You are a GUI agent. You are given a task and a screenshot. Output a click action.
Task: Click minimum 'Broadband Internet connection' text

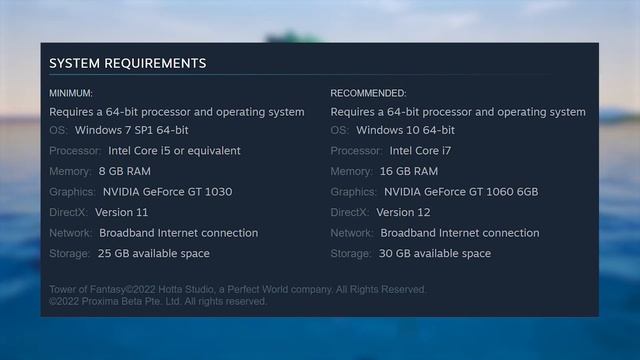178,233
